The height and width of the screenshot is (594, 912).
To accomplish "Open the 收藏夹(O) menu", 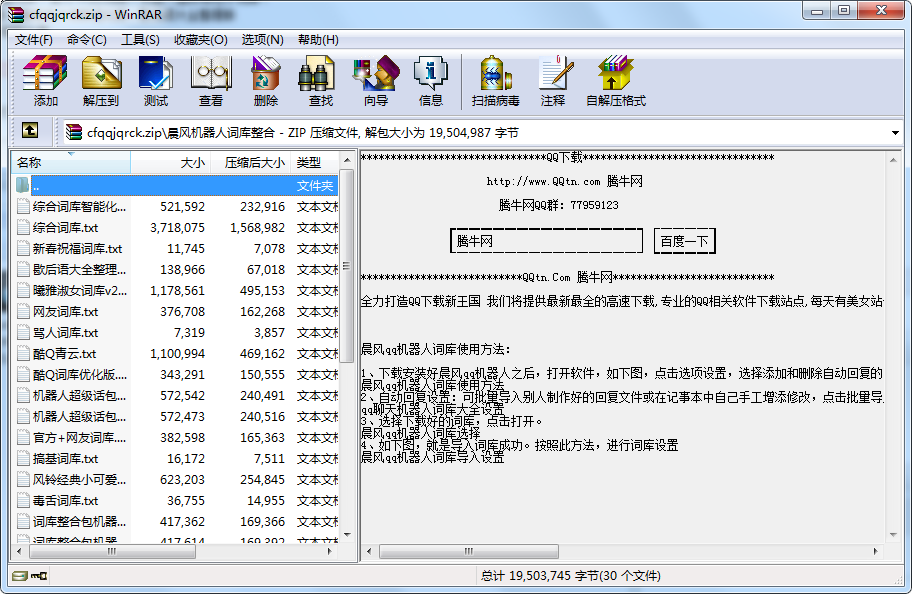I will 201,40.
